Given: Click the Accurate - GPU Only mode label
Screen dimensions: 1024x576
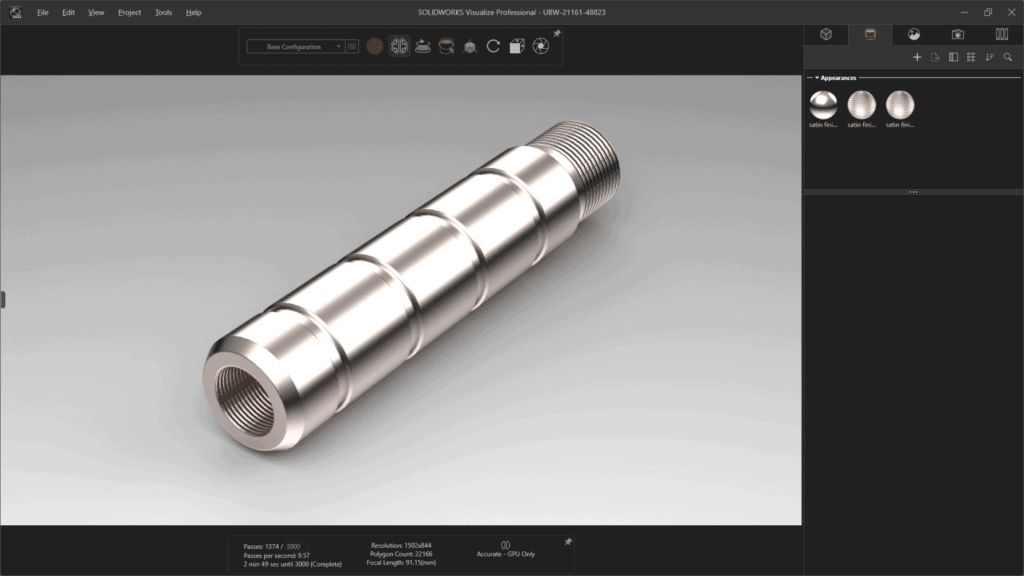Looking at the screenshot, I should 506,554.
